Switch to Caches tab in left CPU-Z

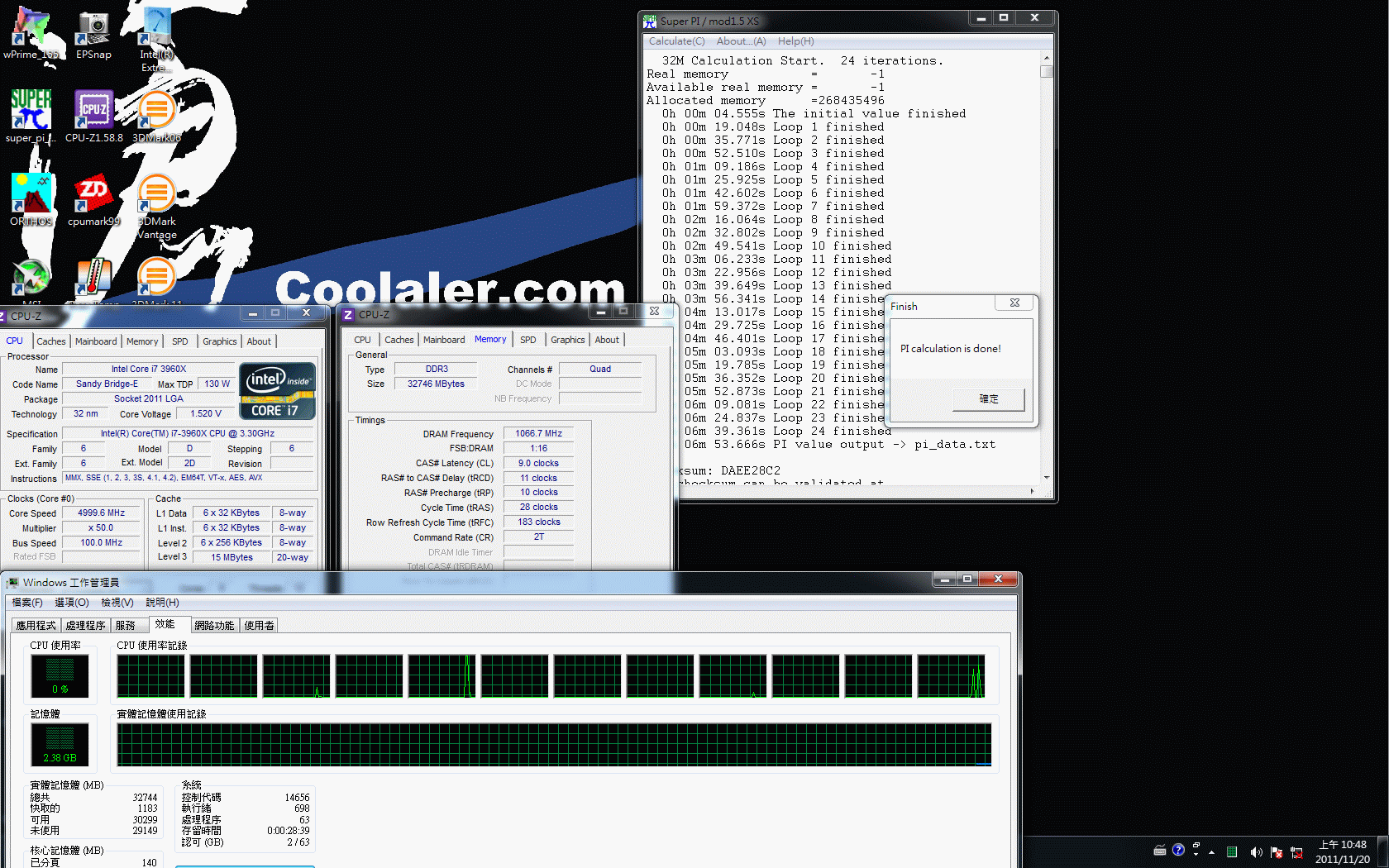coord(50,341)
